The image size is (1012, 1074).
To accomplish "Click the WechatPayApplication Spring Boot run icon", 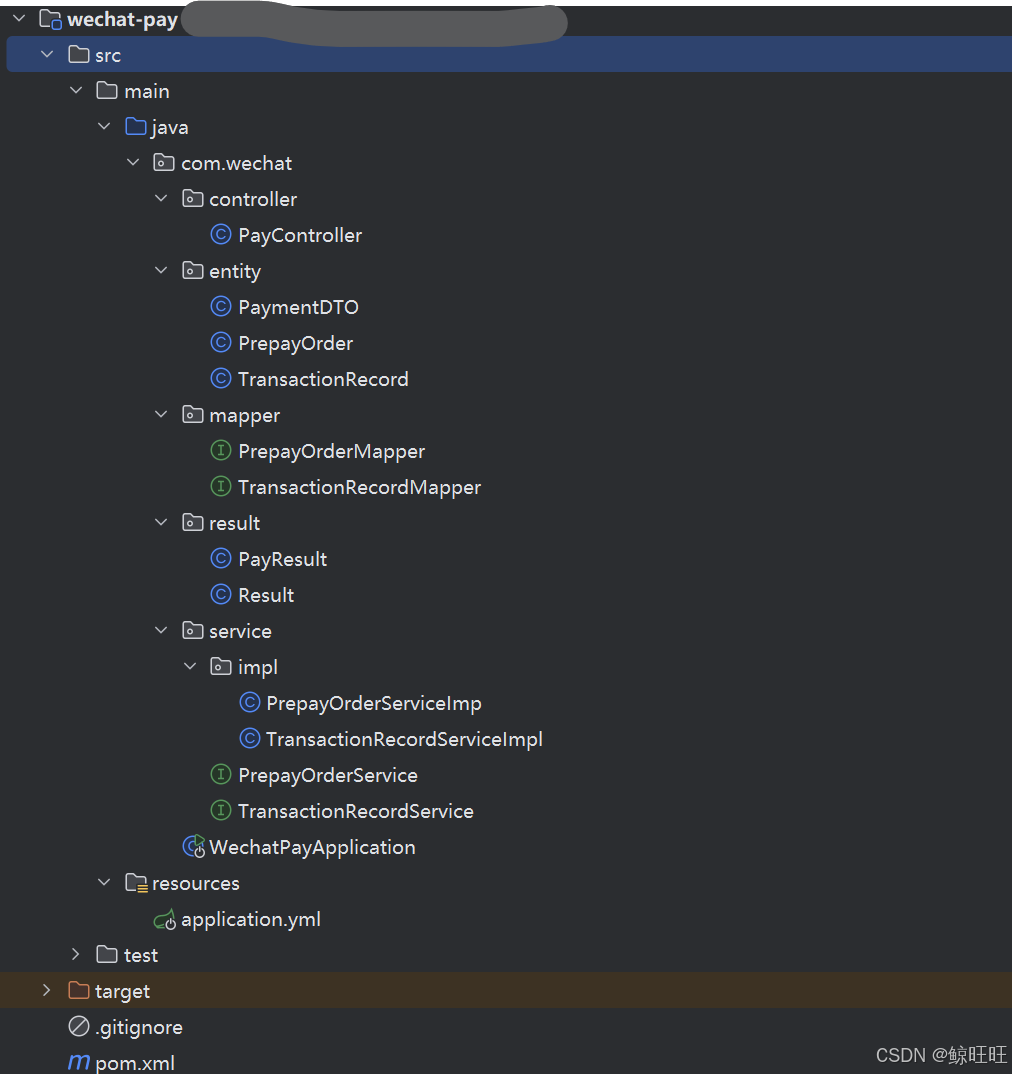I will point(194,847).
